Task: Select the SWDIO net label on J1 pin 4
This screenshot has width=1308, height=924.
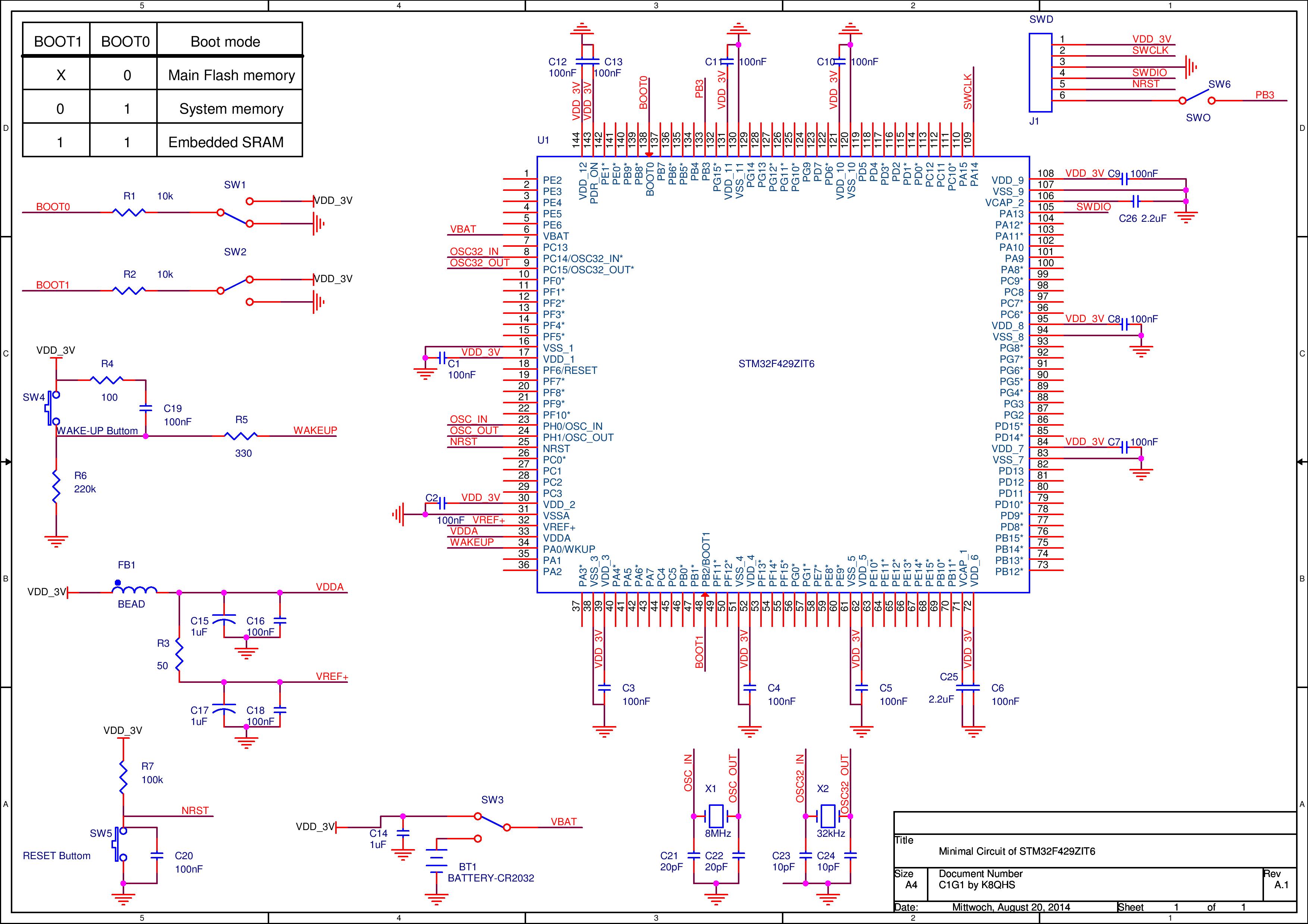Action: (x=1150, y=72)
